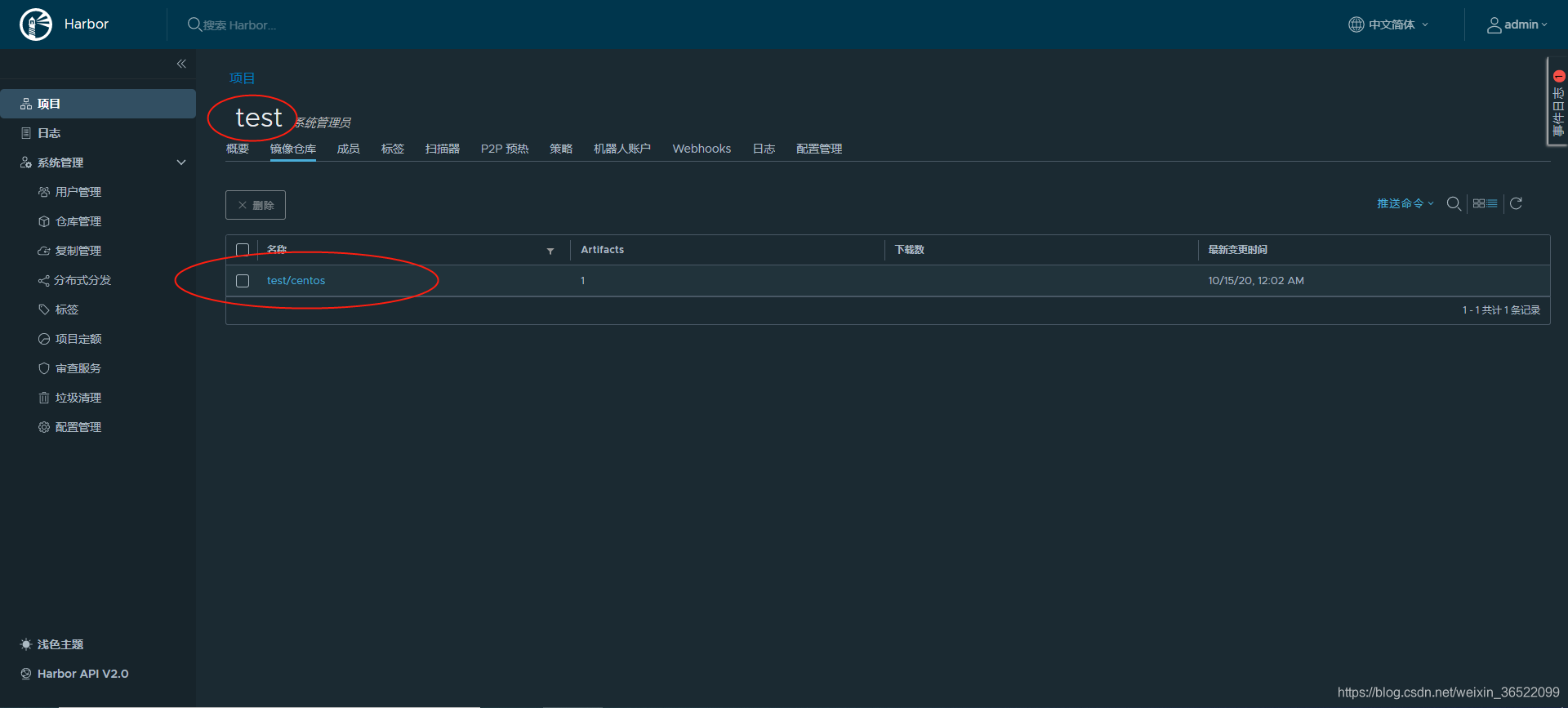The image size is (1568, 708).
Task: Open the repository search icon in toolbar
Action: [x=1454, y=203]
